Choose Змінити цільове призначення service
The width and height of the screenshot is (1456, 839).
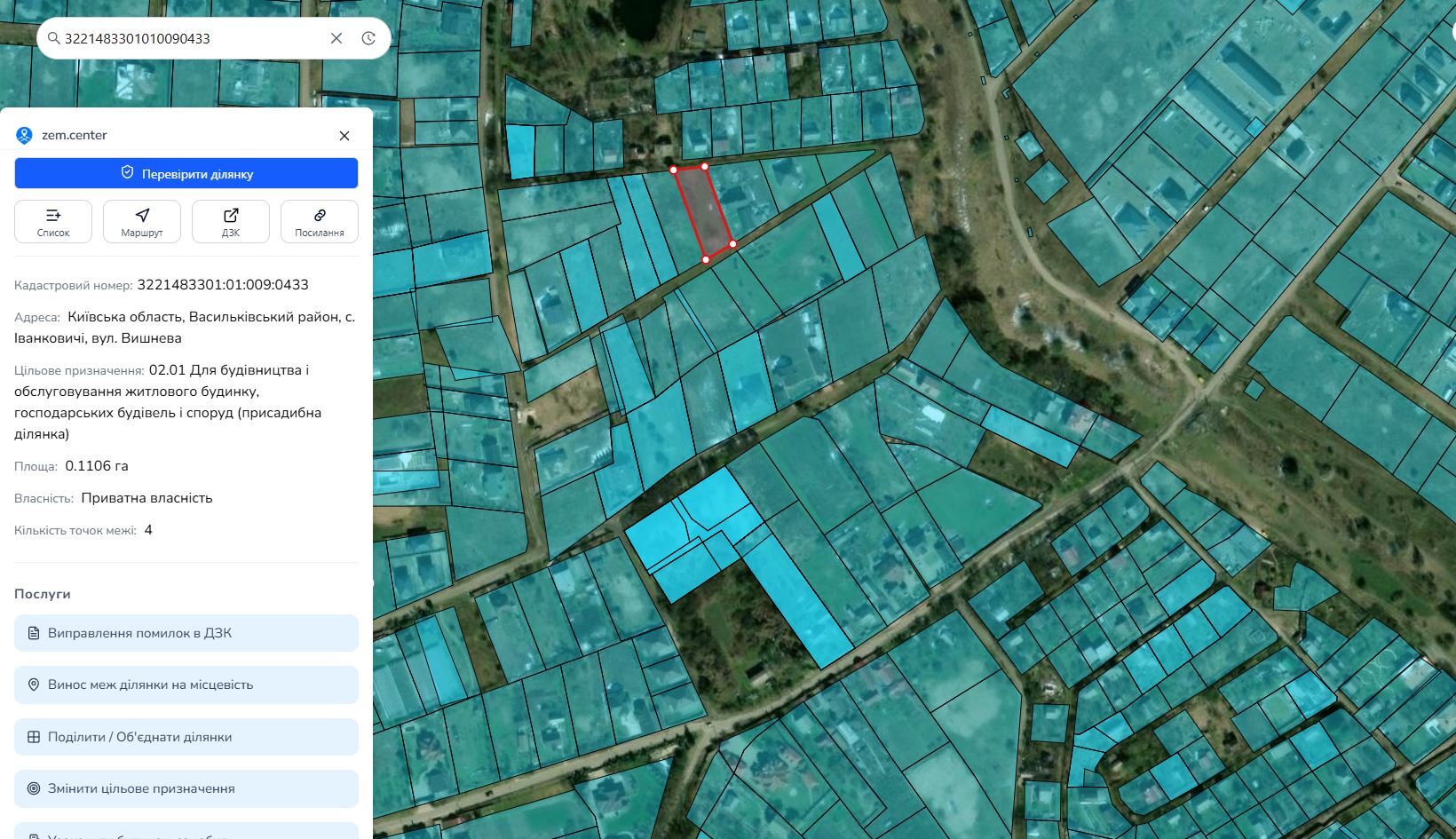[x=186, y=788]
